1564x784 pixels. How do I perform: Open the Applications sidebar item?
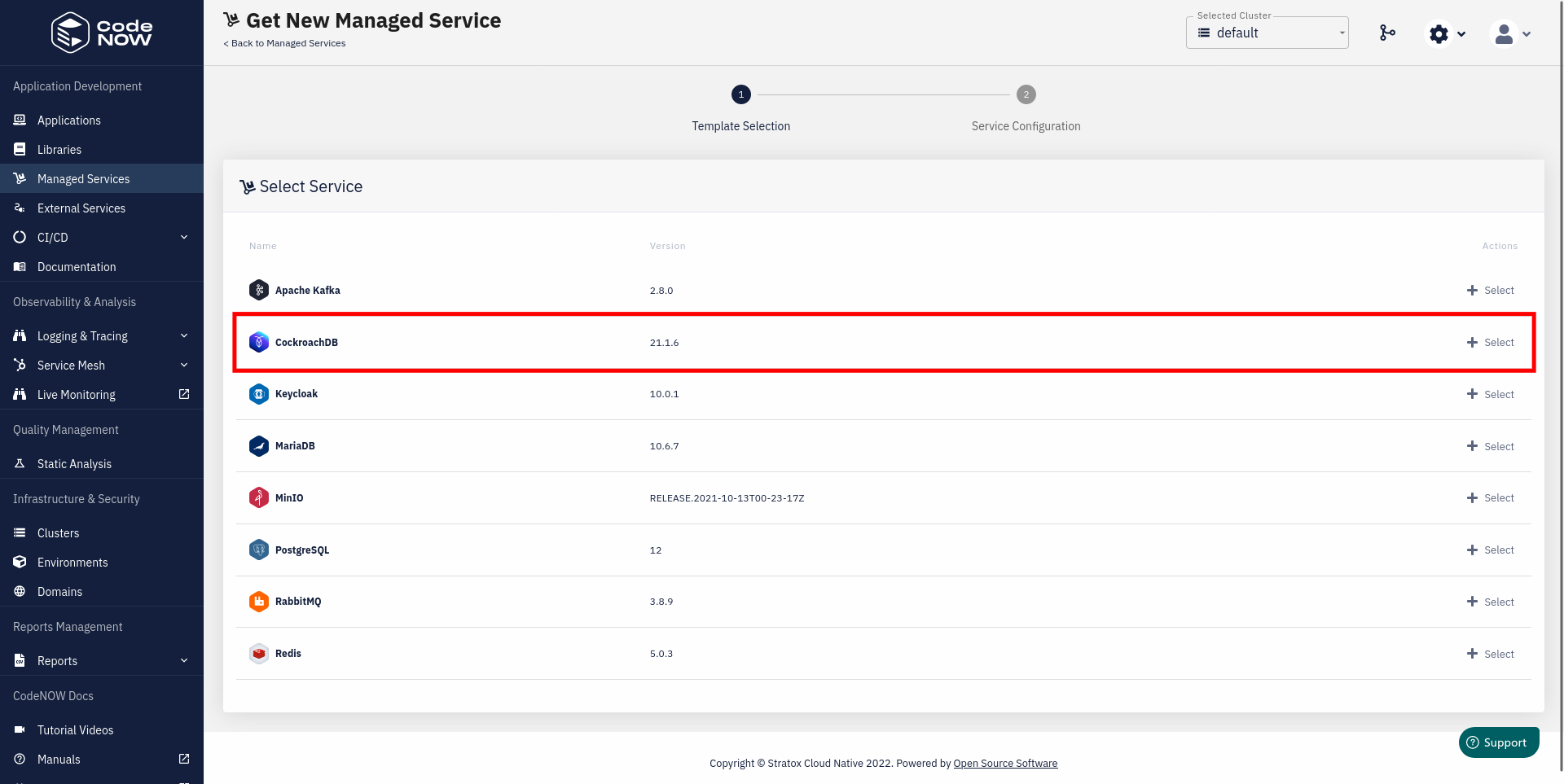point(102,120)
